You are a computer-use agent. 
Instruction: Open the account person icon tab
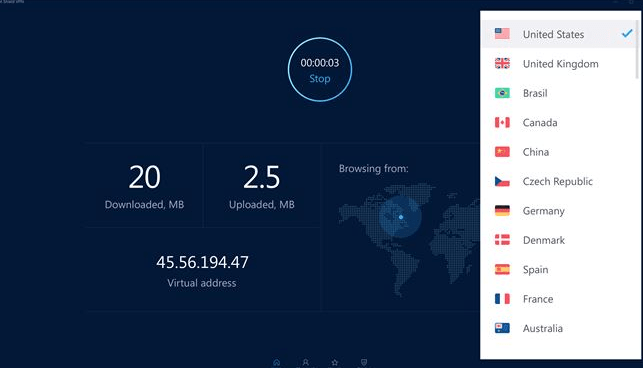(306, 362)
